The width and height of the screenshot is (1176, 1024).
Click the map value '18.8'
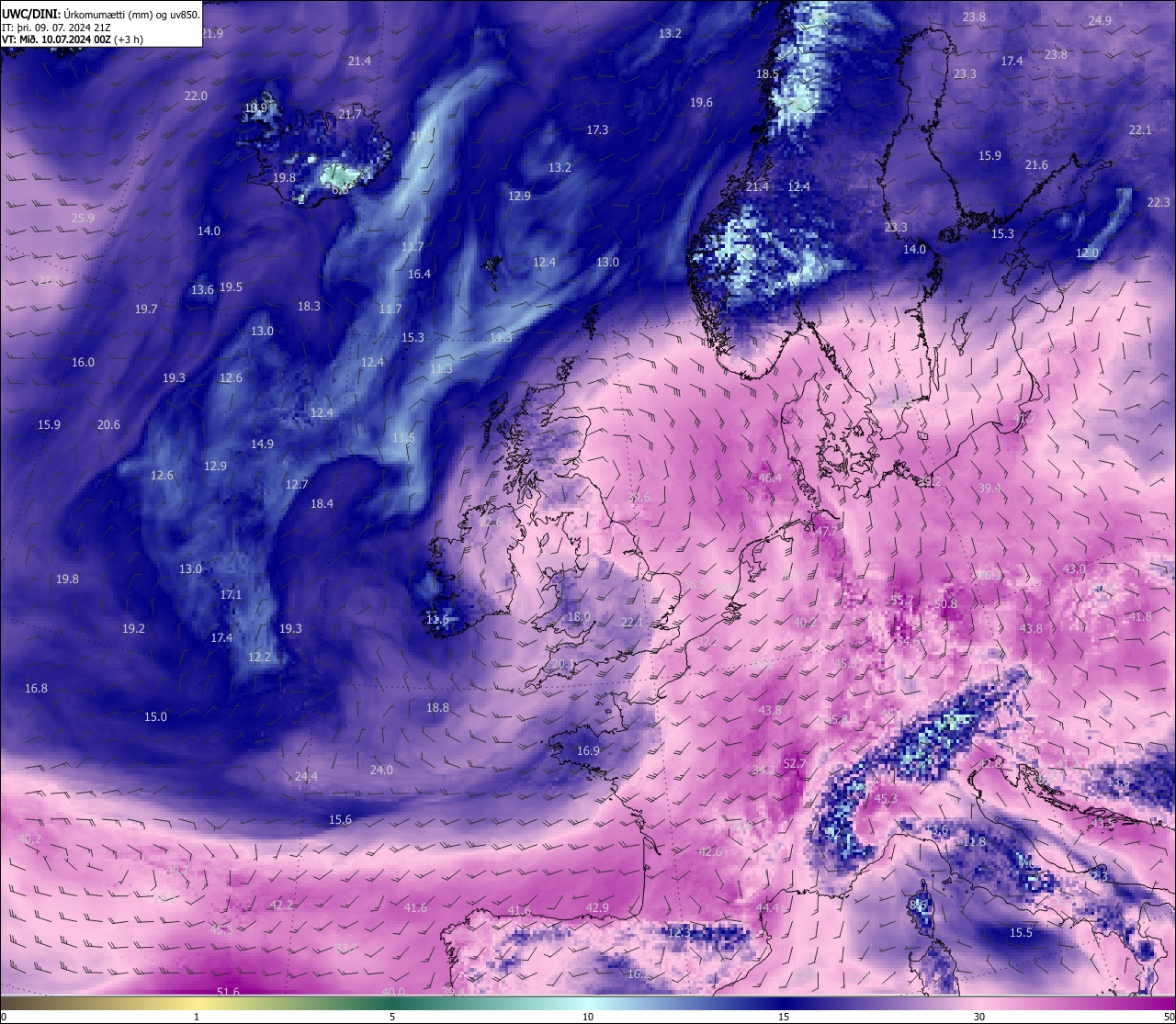437,708
